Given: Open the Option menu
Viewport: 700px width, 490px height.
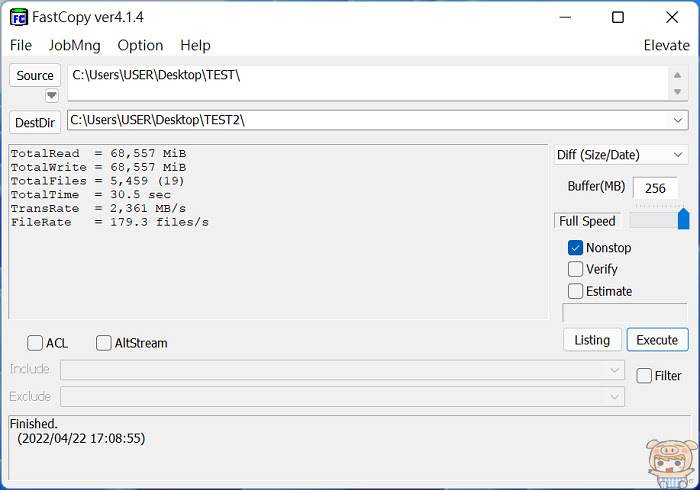Looking at the screenshot, I should click(x=140, y=46).
